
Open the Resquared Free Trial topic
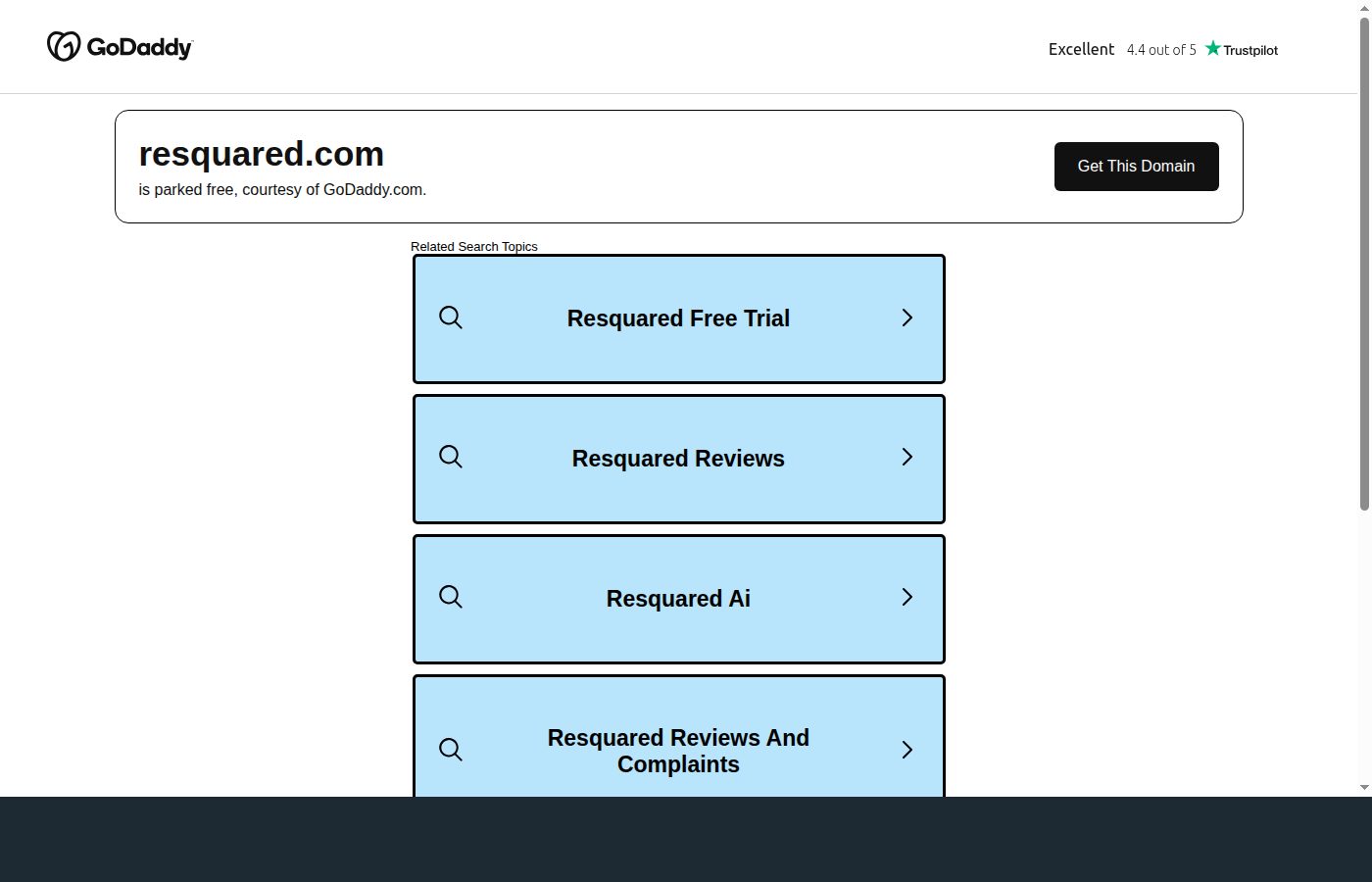pos(679,318)
